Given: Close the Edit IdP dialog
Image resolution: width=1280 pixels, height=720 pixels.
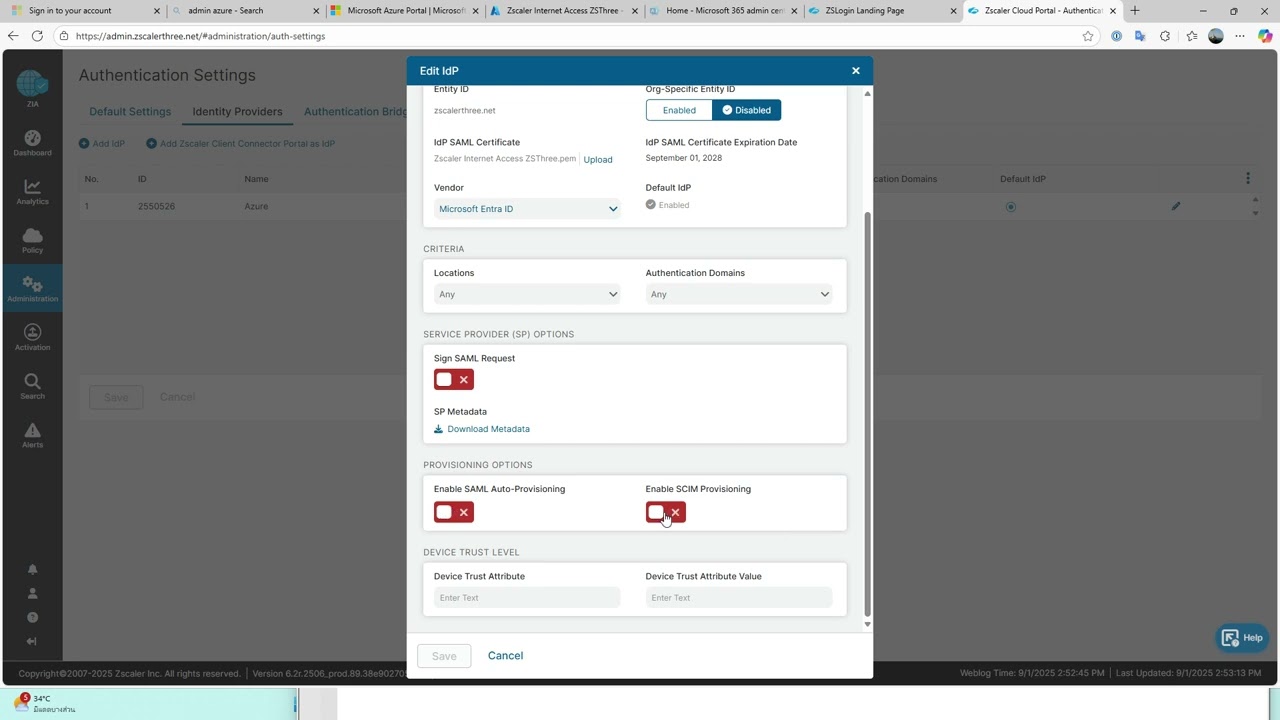Looking at the screenshot, I should click(855, 71).
